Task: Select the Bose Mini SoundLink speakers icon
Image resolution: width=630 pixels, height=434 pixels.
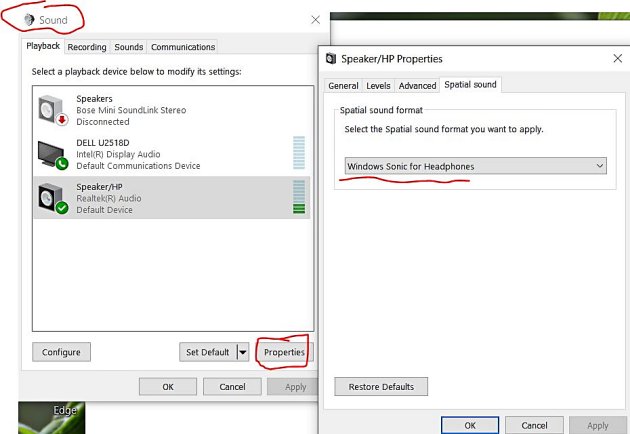Action: point(53,110)
